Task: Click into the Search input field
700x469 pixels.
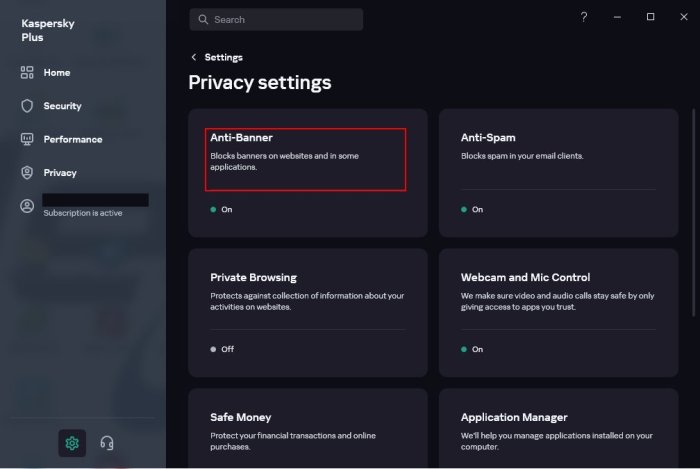Action: coord(285,19)
